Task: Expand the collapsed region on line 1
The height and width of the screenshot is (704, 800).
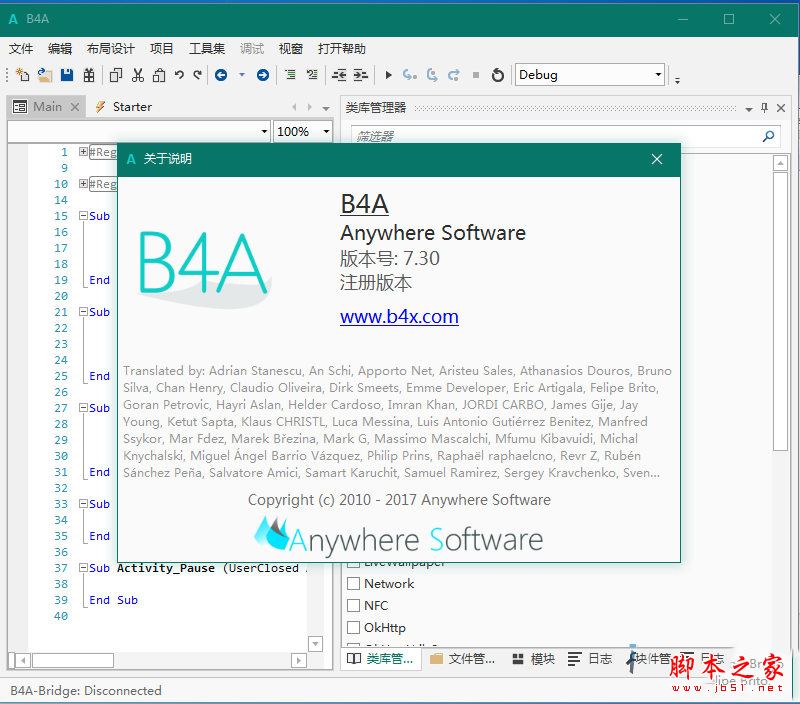Action: (x=83, y=152)
